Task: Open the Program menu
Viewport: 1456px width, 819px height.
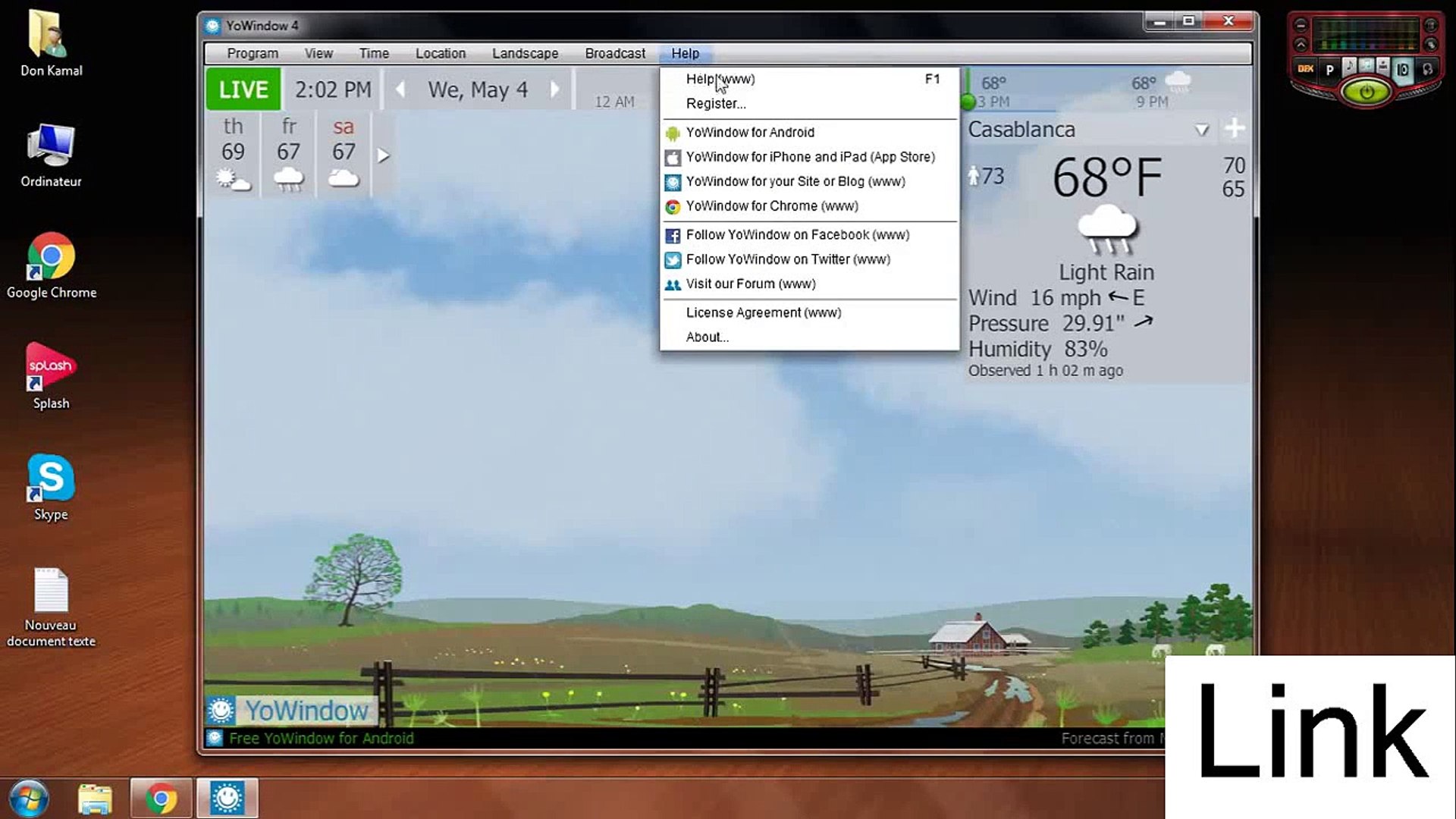Action: (253, 53)
